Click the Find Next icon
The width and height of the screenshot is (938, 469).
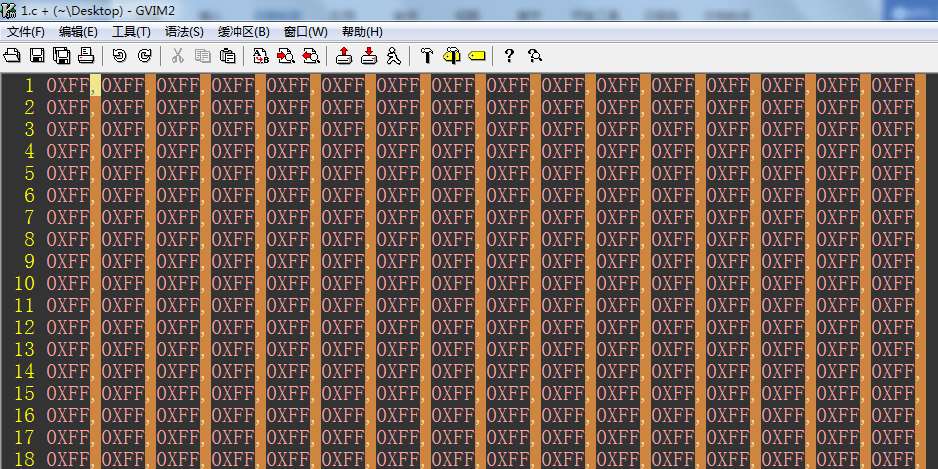tap(285, 56)
